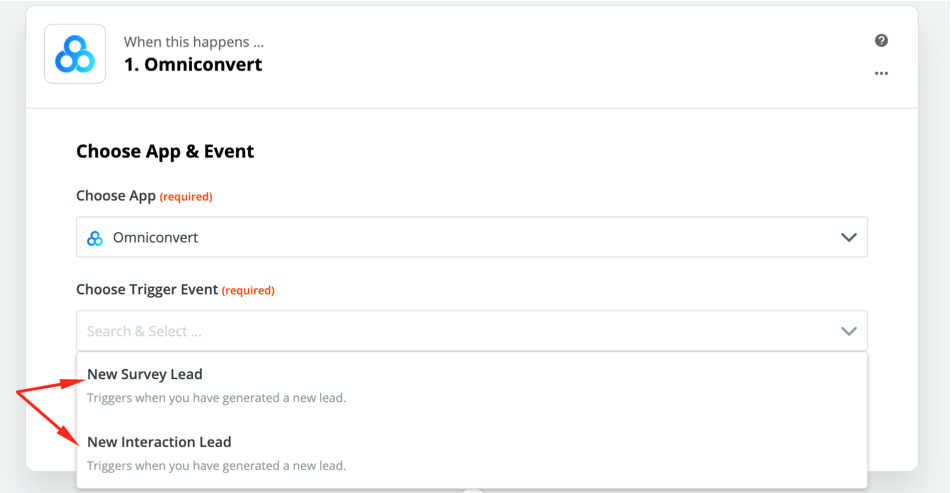This screenshot has width=951, height=493.
Task: Click the red required tag beside Choose Trigger Event
Action: (248, 291)
